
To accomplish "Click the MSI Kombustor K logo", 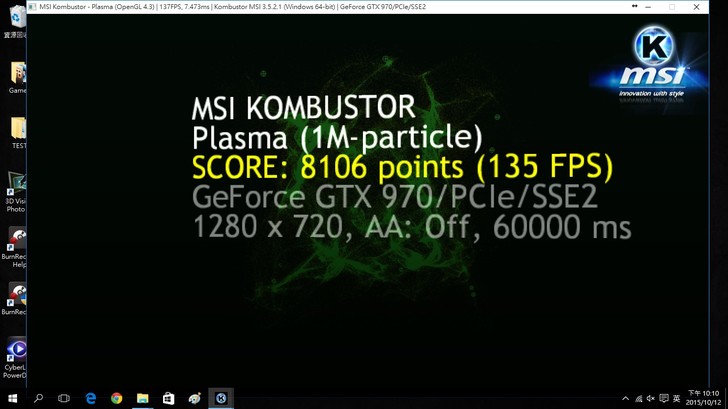I will (653, 45).
